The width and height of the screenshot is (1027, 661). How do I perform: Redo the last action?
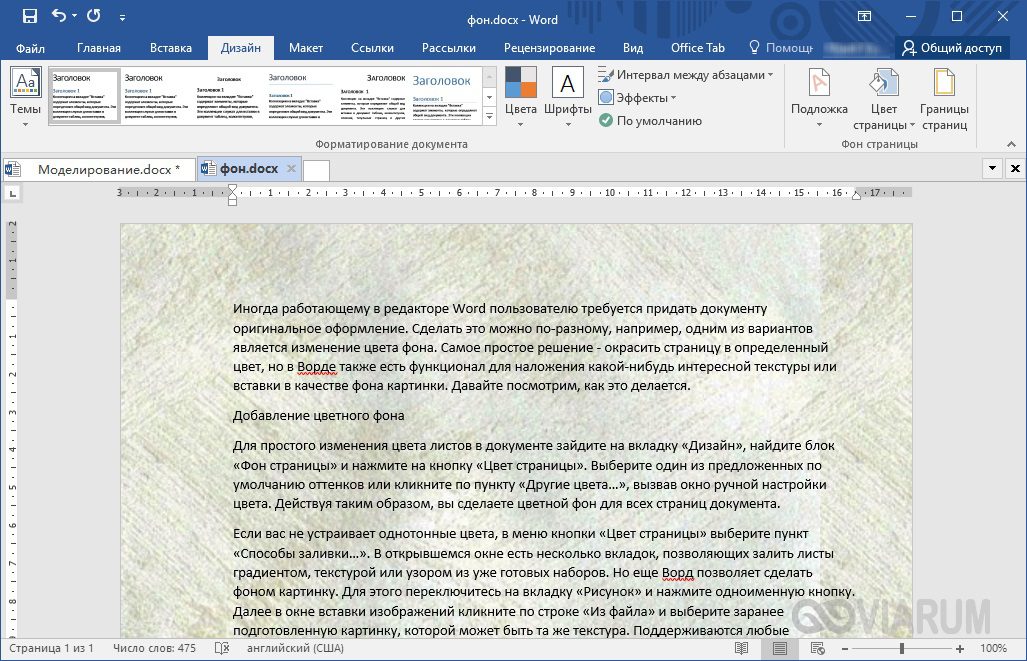click(94, 15)
